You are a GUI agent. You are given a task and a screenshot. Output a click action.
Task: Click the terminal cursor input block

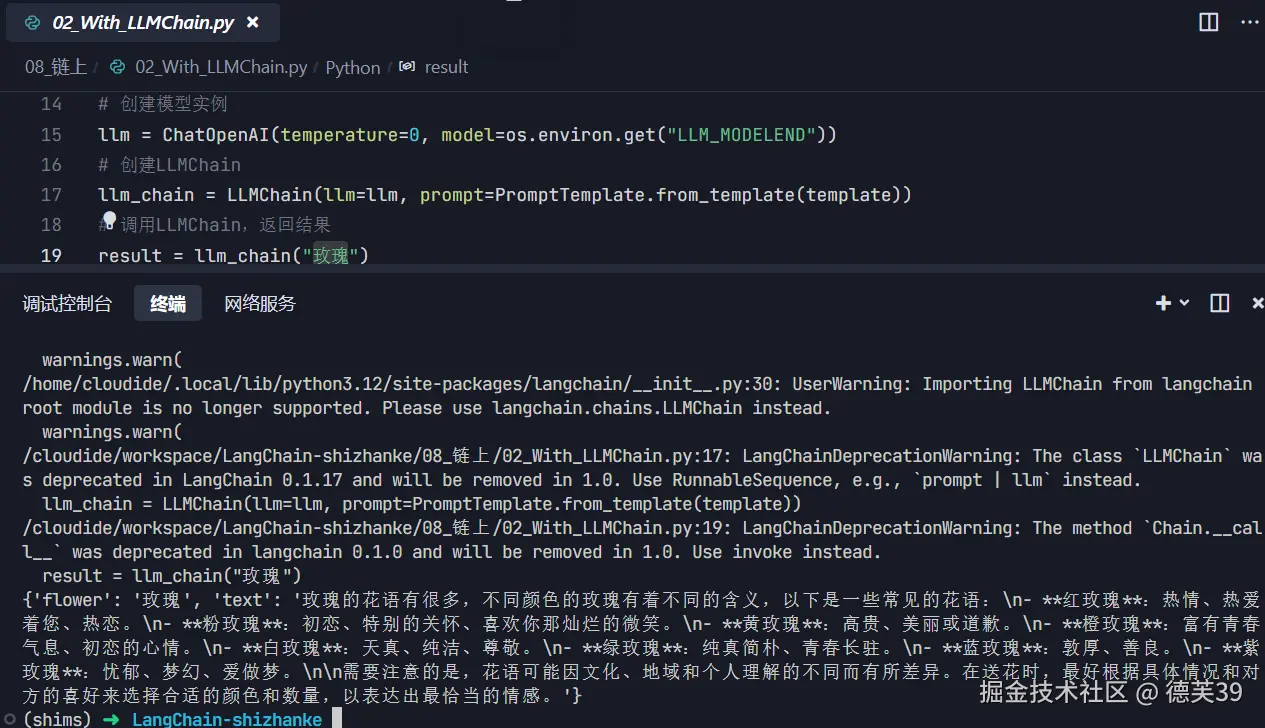(338, 719)
